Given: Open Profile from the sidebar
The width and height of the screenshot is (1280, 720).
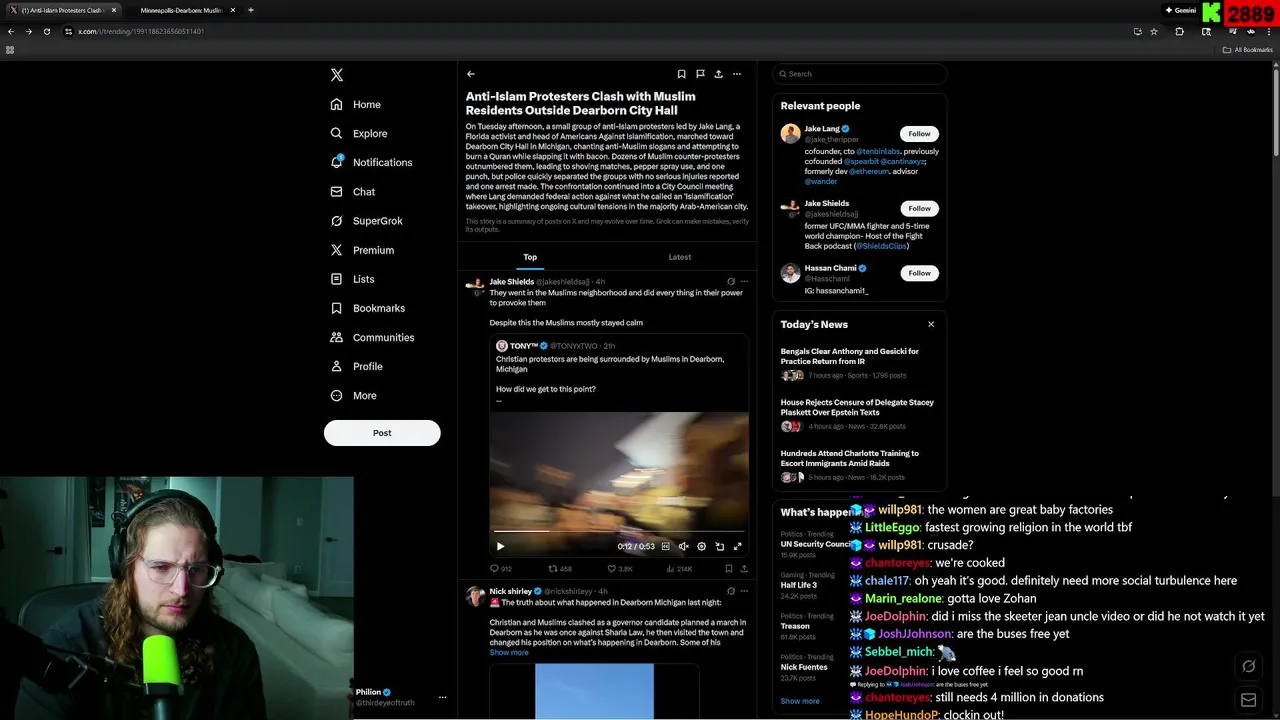Looking at the screenshot, I should [356, 366].
